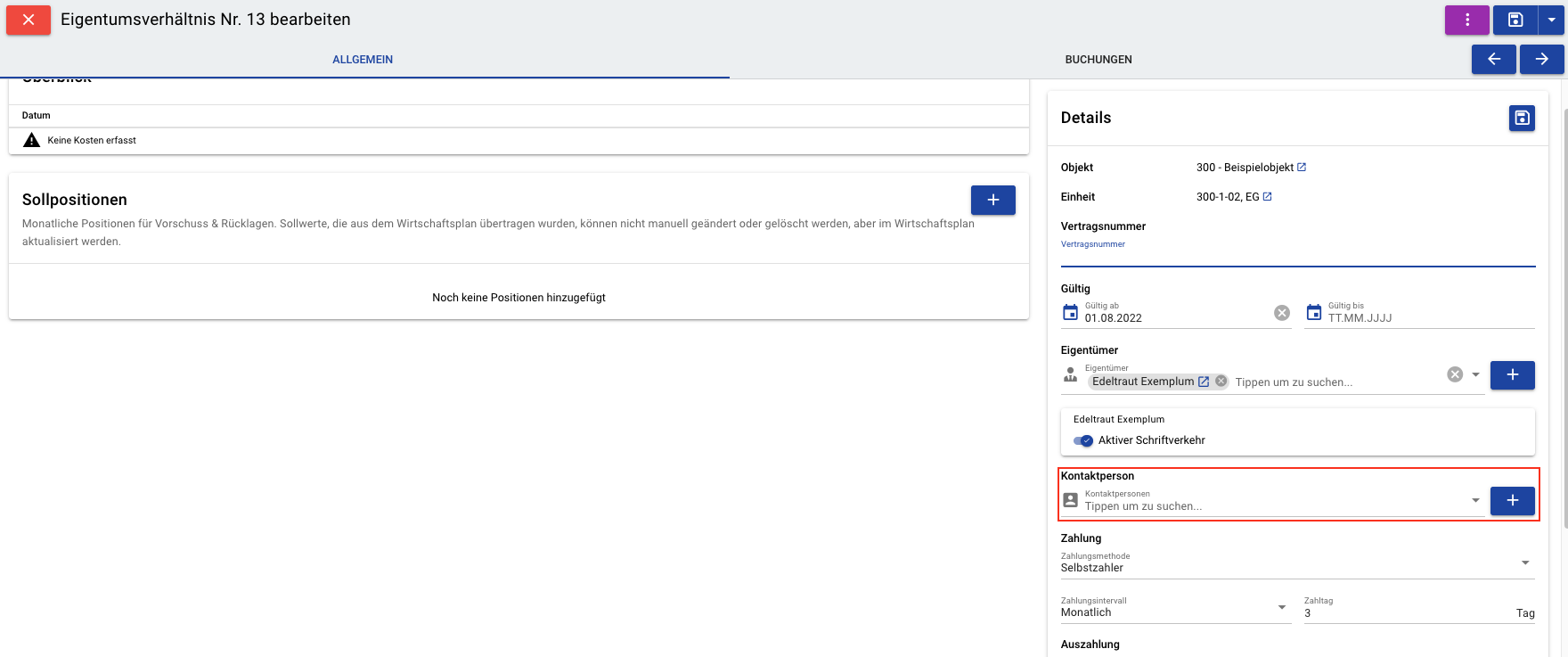Focus the Vertragsnummer input field
The width and height of the screenshot is (1568, 657).
pyautogui.click(x=1298, y=252)
